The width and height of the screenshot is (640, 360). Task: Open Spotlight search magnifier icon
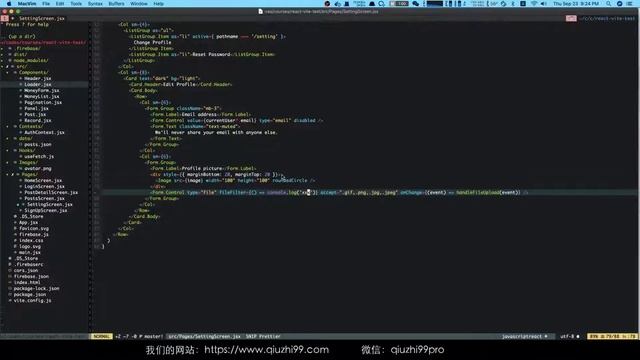(x=609, y=4)
